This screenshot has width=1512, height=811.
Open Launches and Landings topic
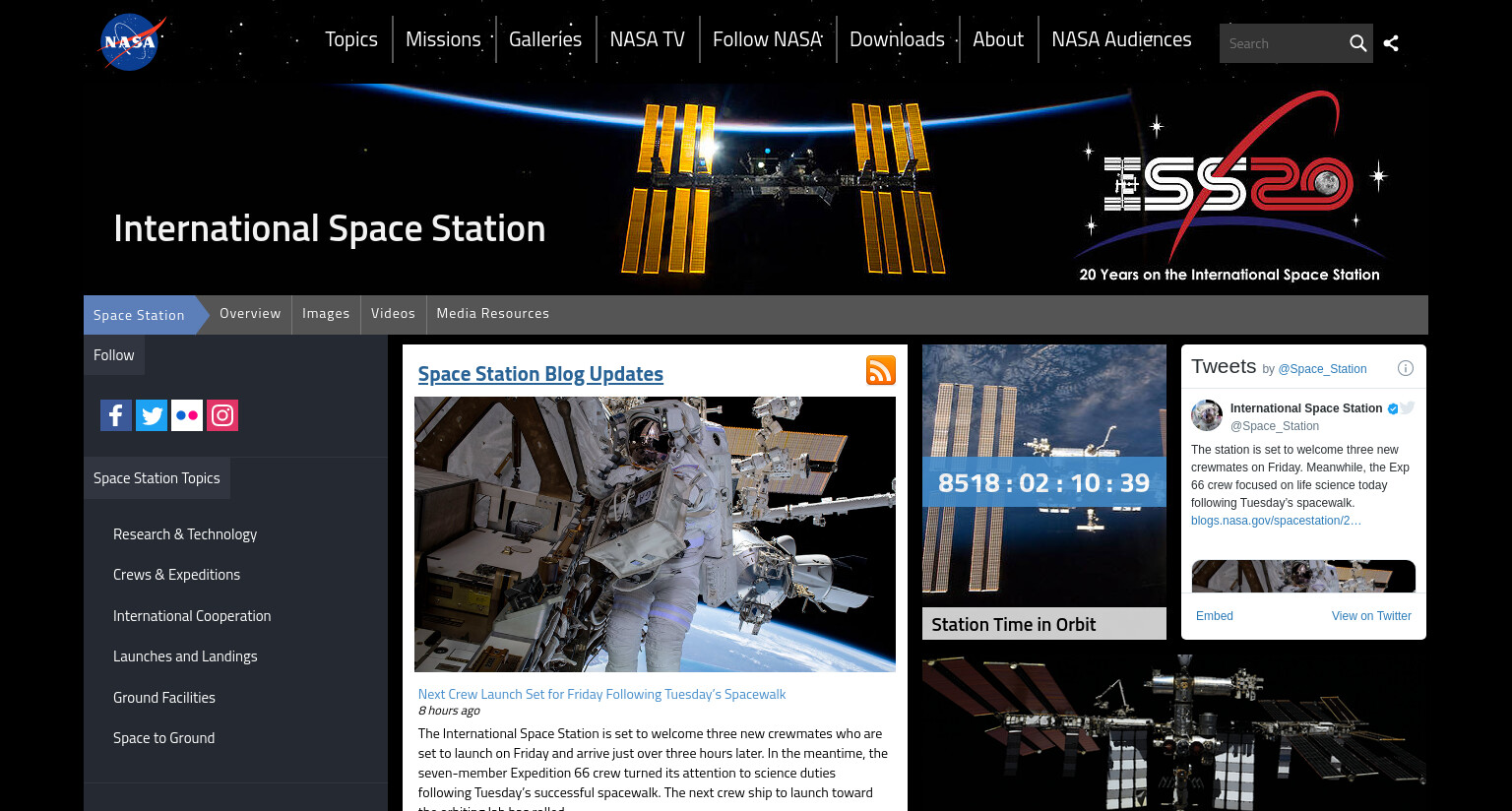pyautogui.click(x=185, y=656)
